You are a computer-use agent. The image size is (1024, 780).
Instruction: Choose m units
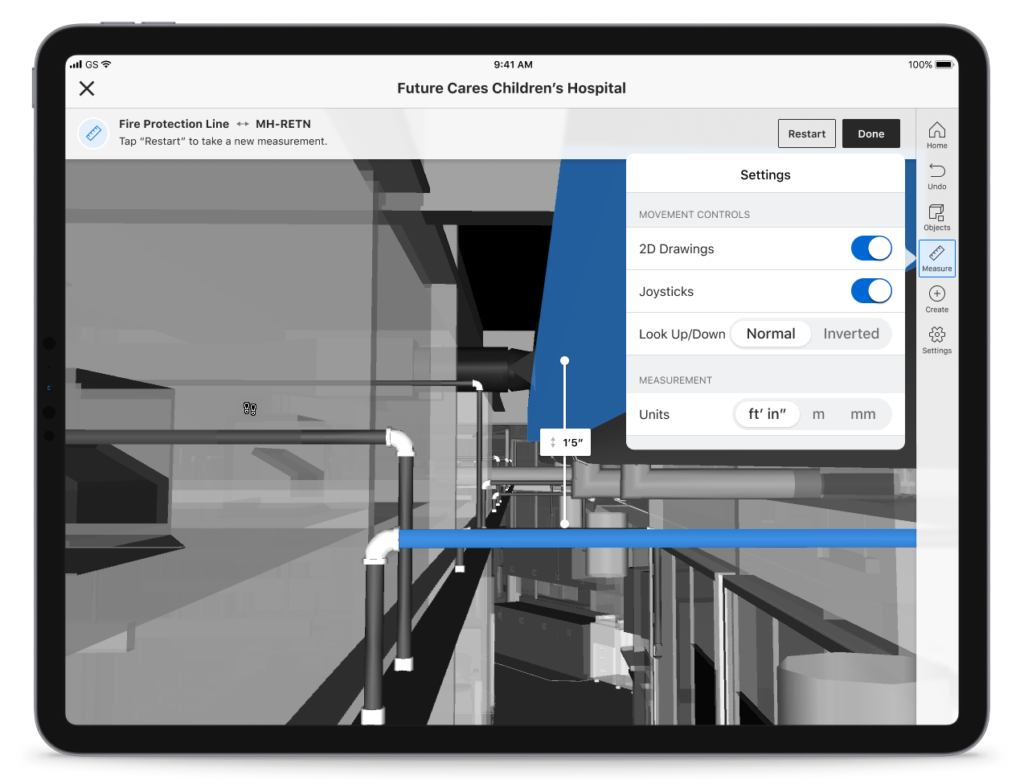click(818, 414)
